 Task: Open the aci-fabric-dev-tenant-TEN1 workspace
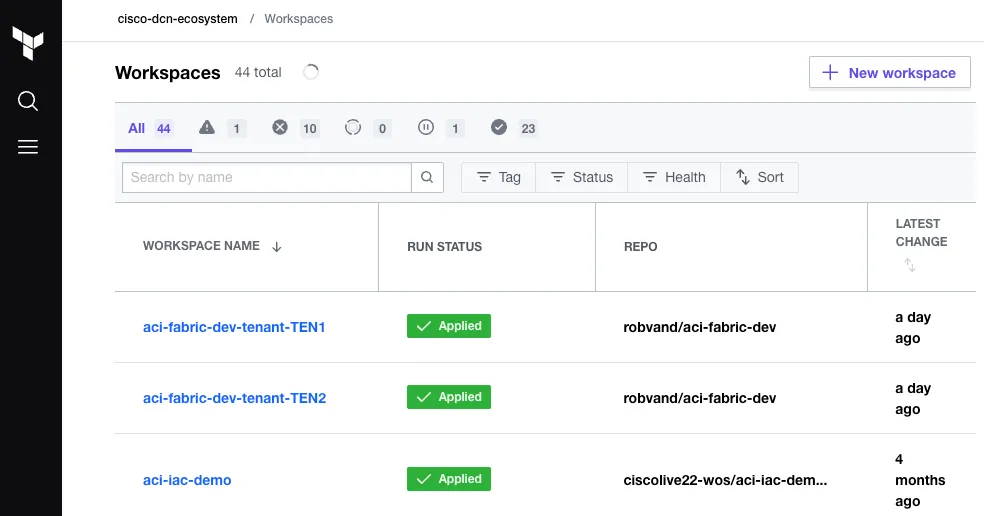click(x=234, y=327)
